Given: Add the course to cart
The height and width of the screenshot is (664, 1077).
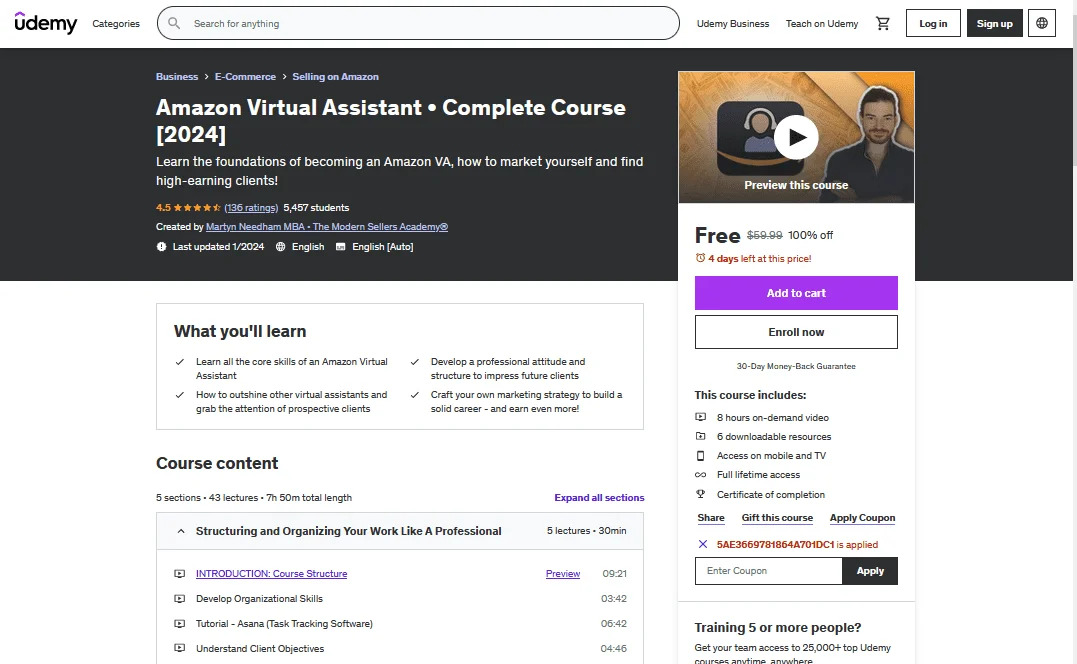Looking at the screenshot, I should coord(796,293).
